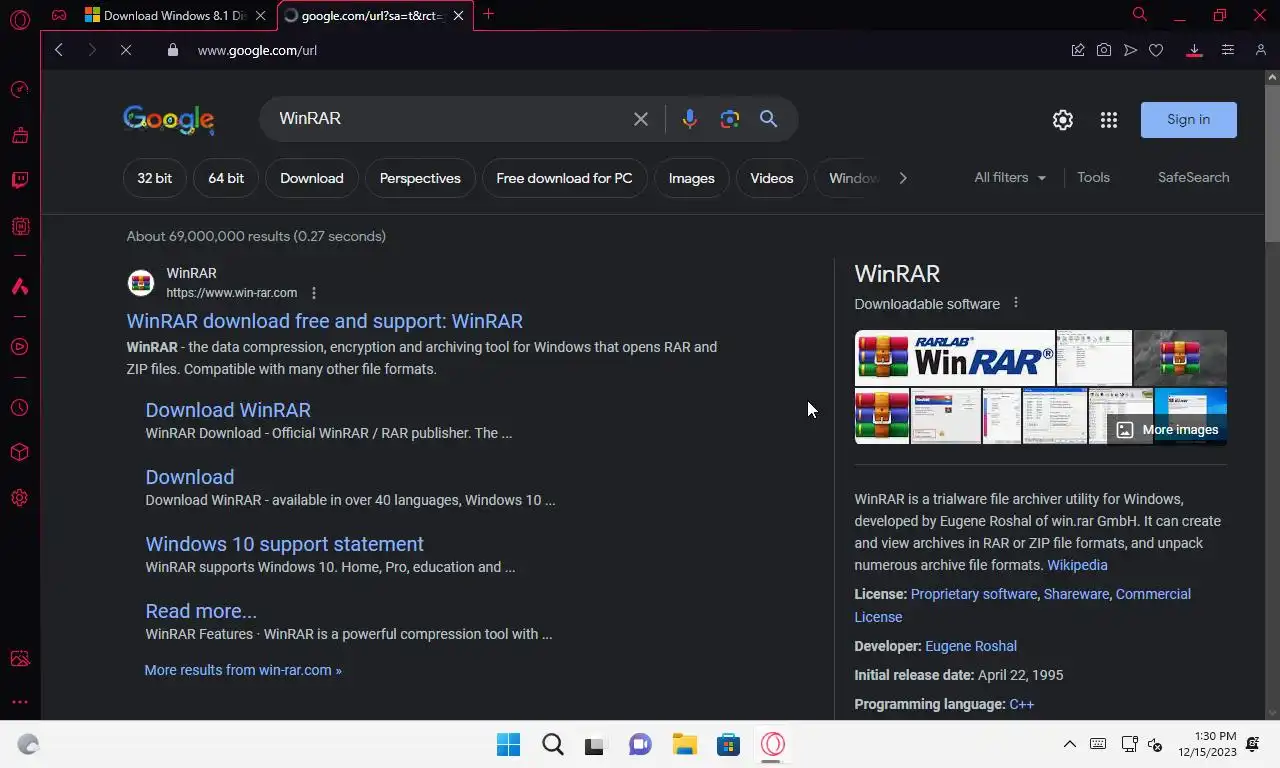Add page to bookmarks heart icon
1280x768 pixels.
pyautogui.click(x=1156, y=50)
